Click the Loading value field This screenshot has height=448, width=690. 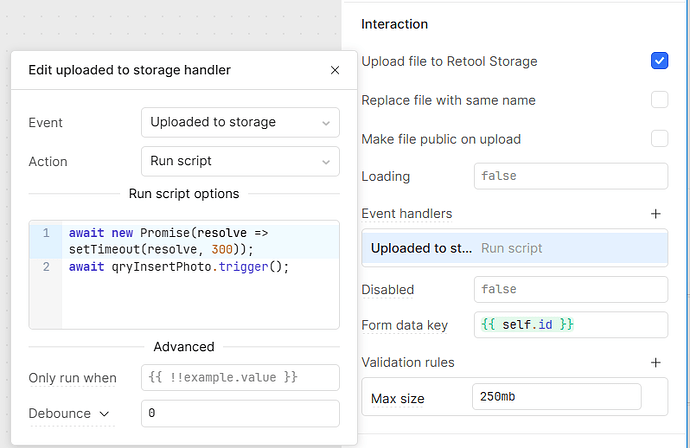click(x=570, y=176)
